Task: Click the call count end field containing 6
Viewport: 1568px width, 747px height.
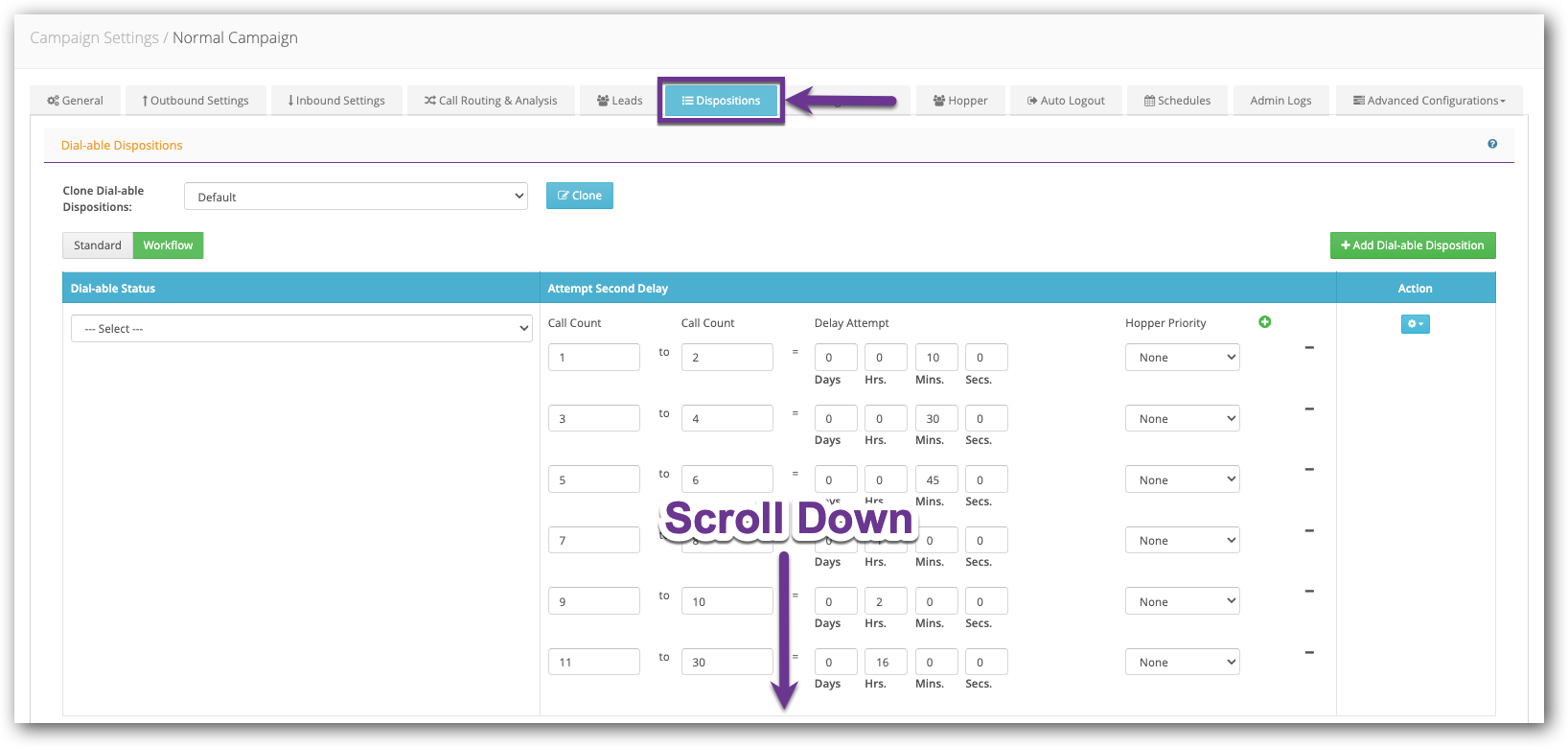Action: coord(727,479)
